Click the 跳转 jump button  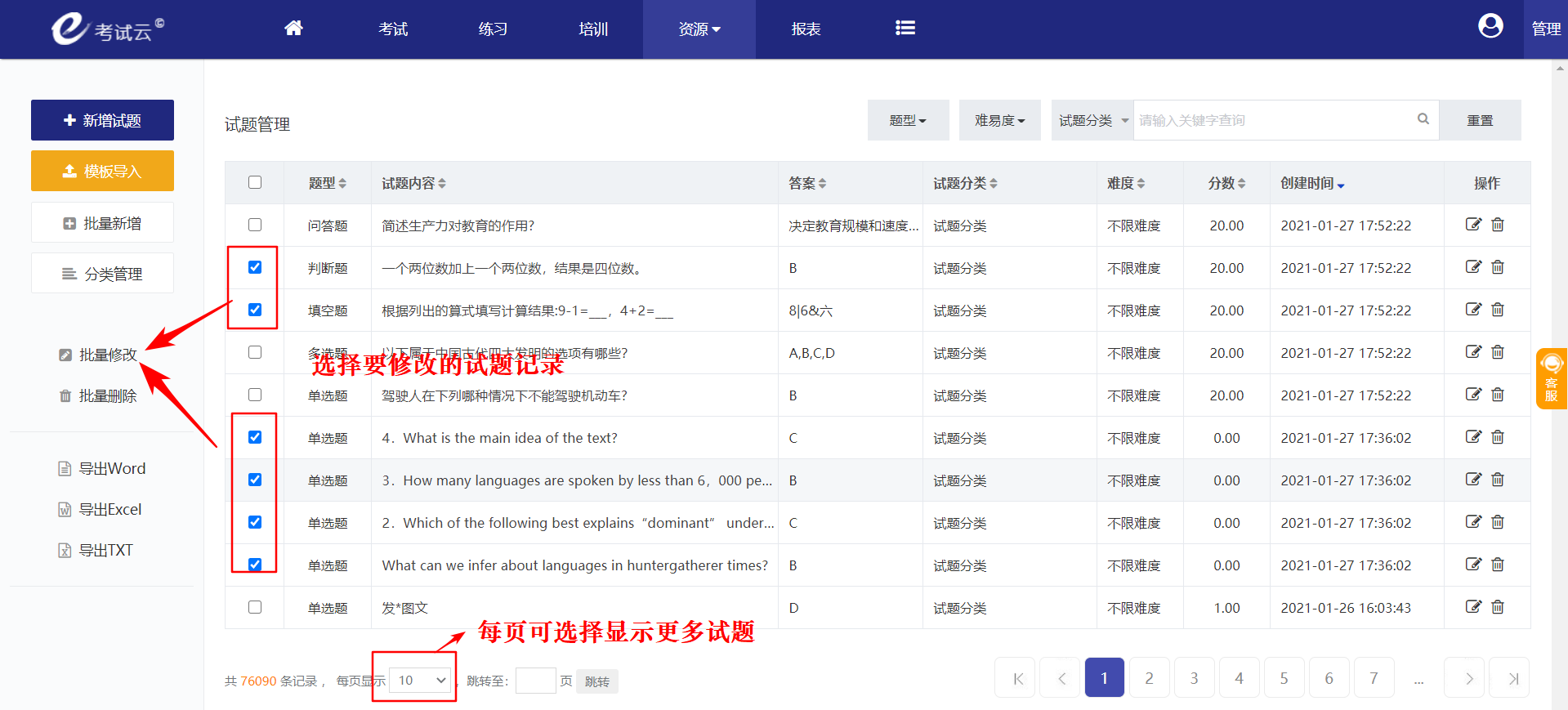coord(597,681)
